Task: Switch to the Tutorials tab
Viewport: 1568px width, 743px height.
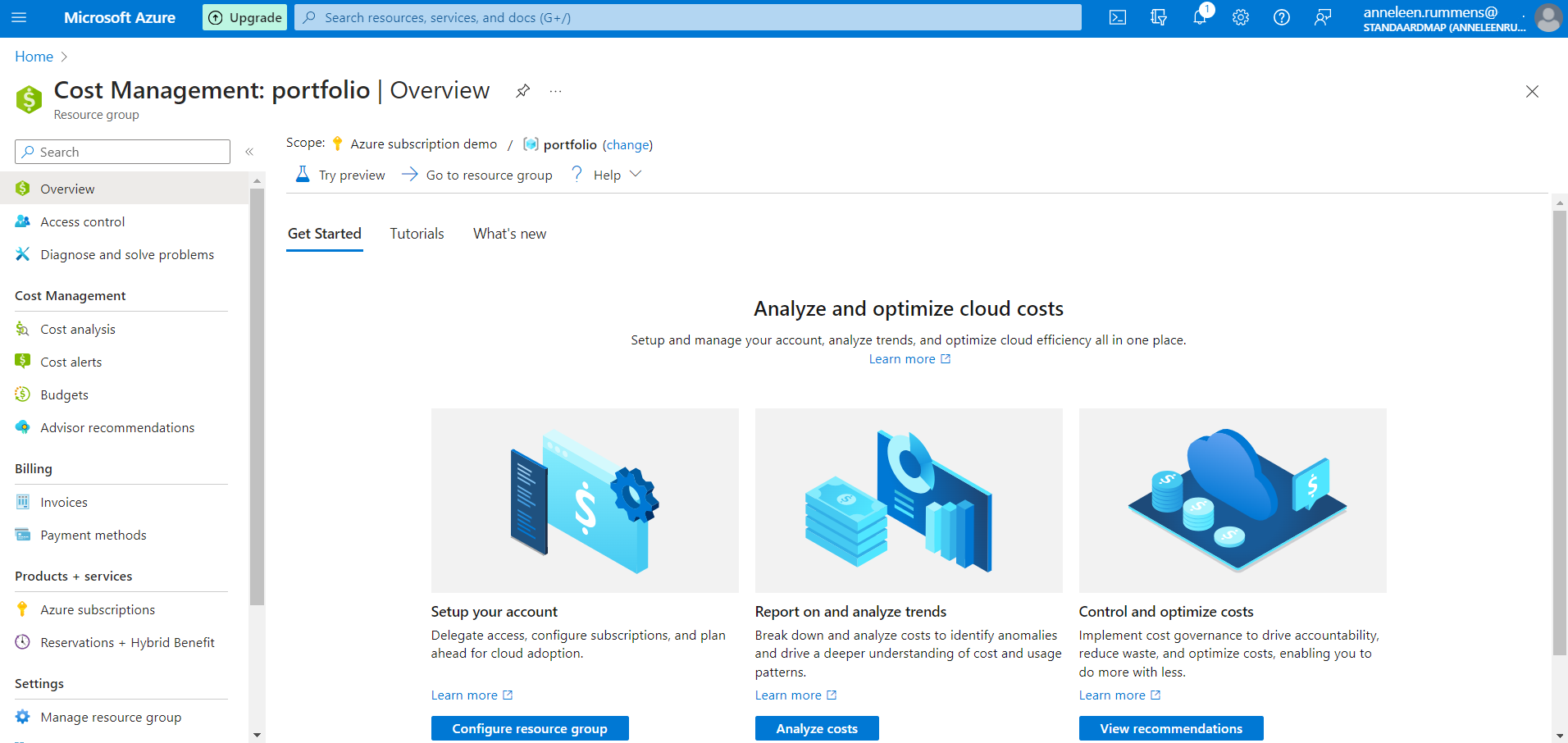Action: [x=417, y=234]
